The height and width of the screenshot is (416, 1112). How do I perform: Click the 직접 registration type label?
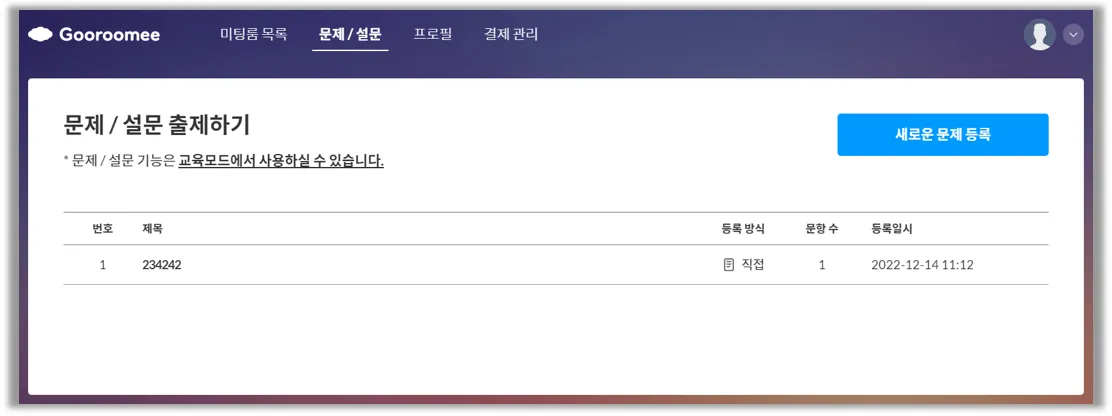pos(752,265)
